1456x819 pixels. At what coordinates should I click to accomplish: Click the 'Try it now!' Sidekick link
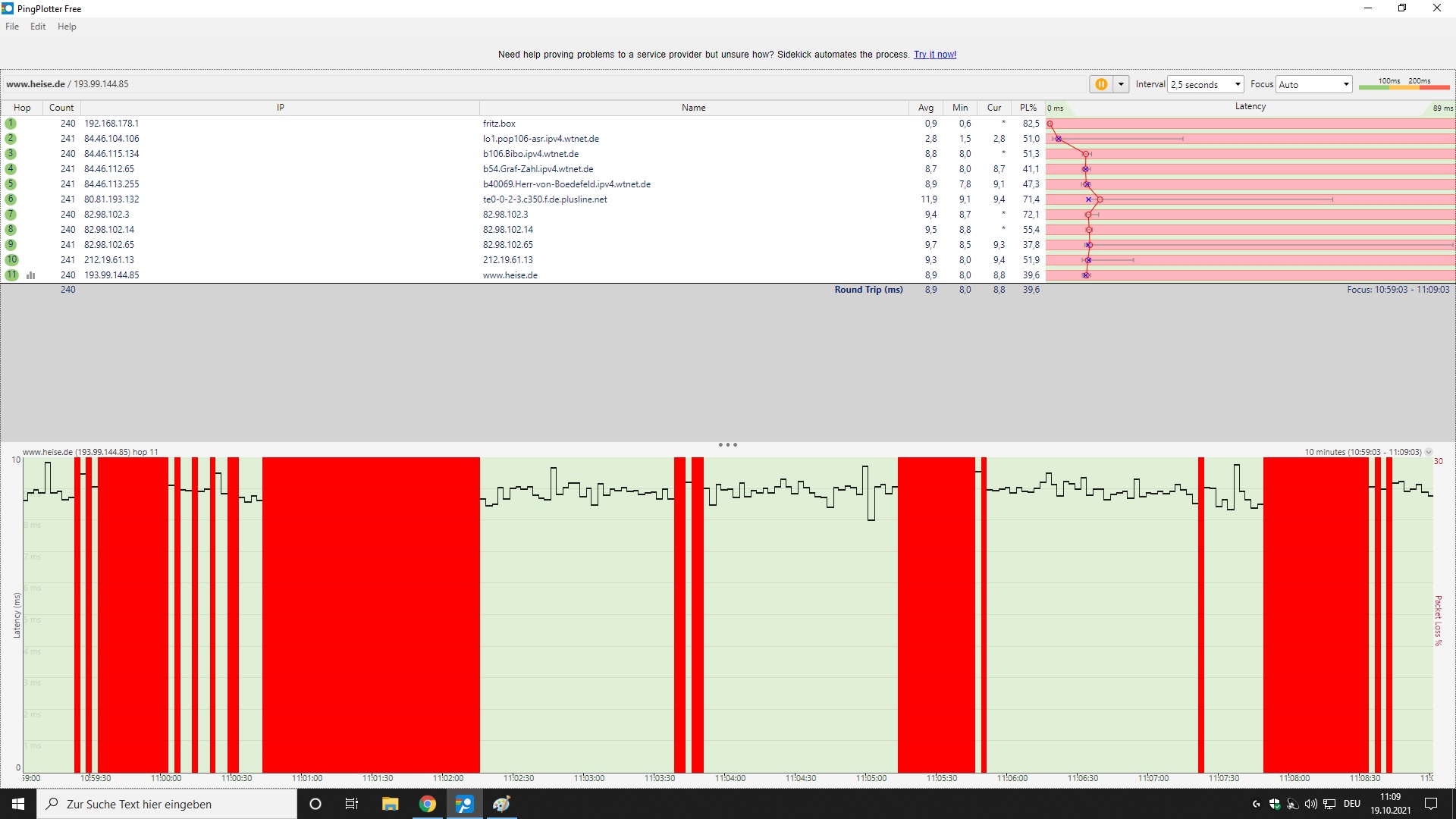(x=934, y=55)
